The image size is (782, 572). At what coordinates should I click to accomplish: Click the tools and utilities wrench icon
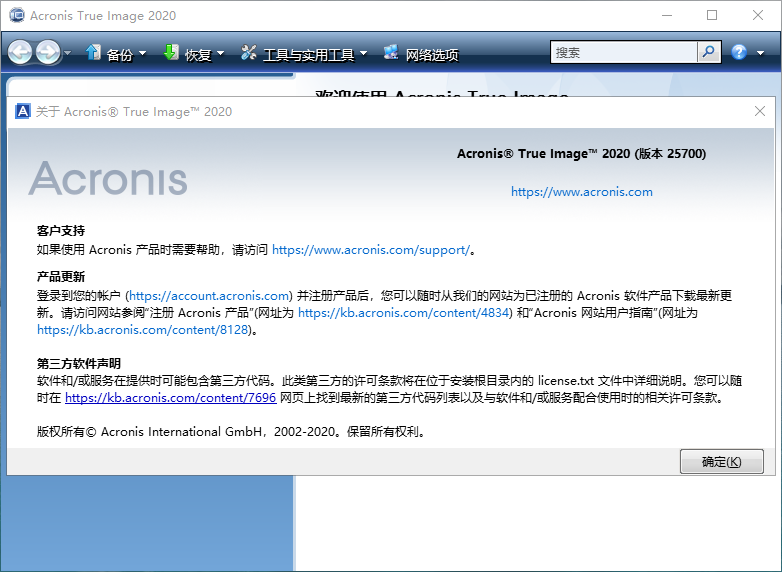click(249, 53)
